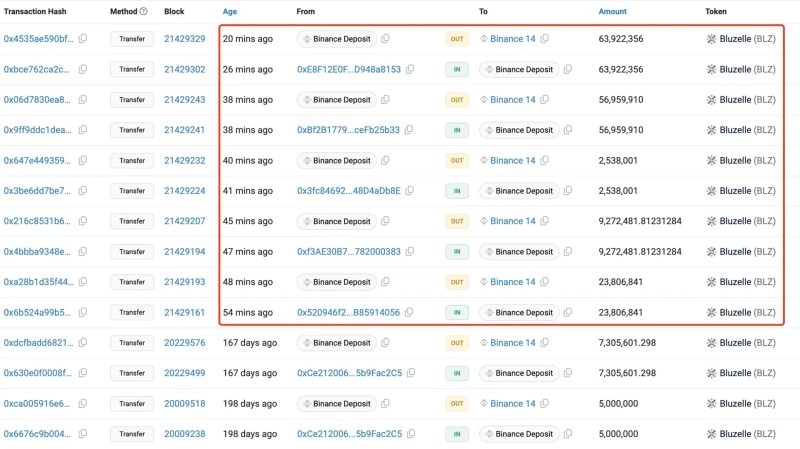
Task: Open sender address 0xCe212006...5b9Fac2C5 in block 20229499 row
Action: [x=349, y=373]
